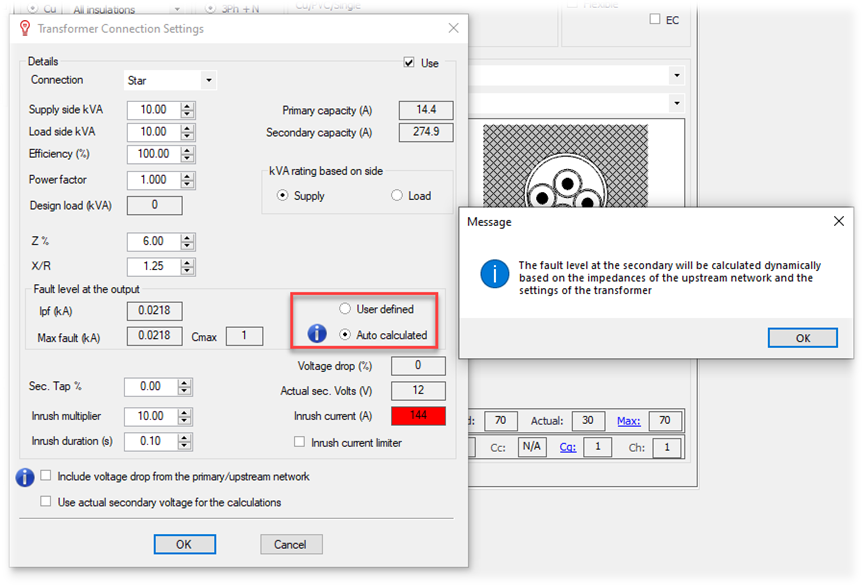Viewport: 864px width, 588px height.
Task: Click the info icon in the Message dialog
Action: click(494, 274)
